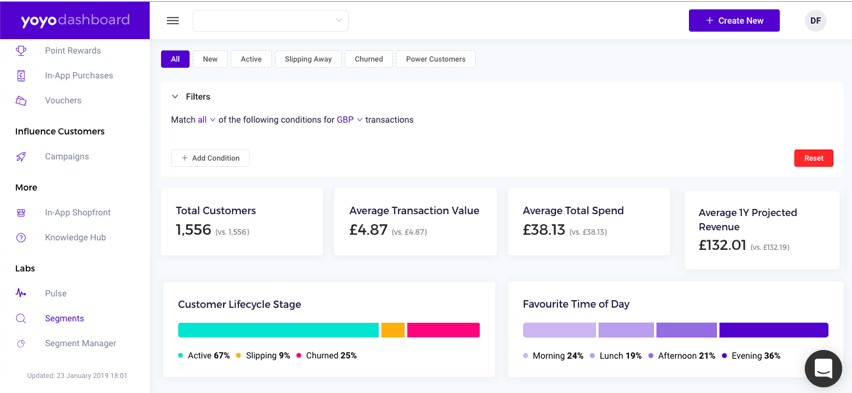Click the Knowledge Hub question icon
Image resolution: width=852 pixels, height=393 pixels.
click(21, 238)
